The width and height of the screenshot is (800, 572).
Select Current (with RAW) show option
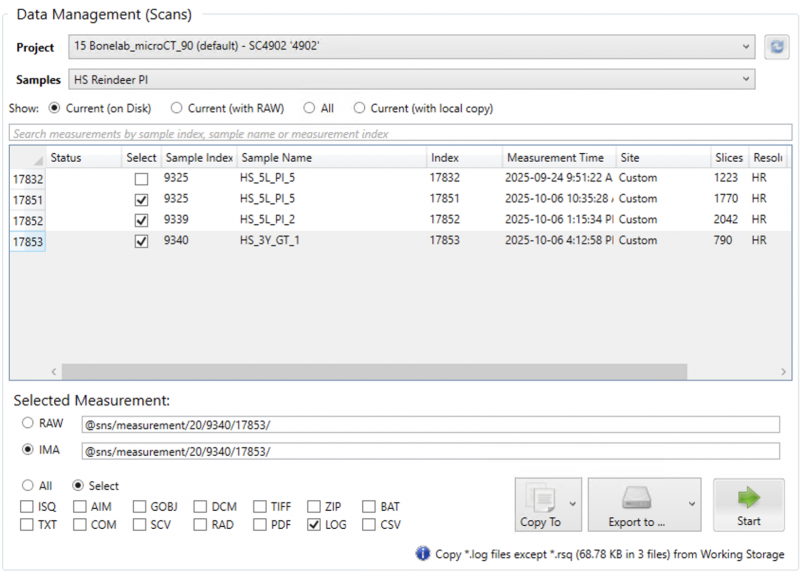point(177,108)
